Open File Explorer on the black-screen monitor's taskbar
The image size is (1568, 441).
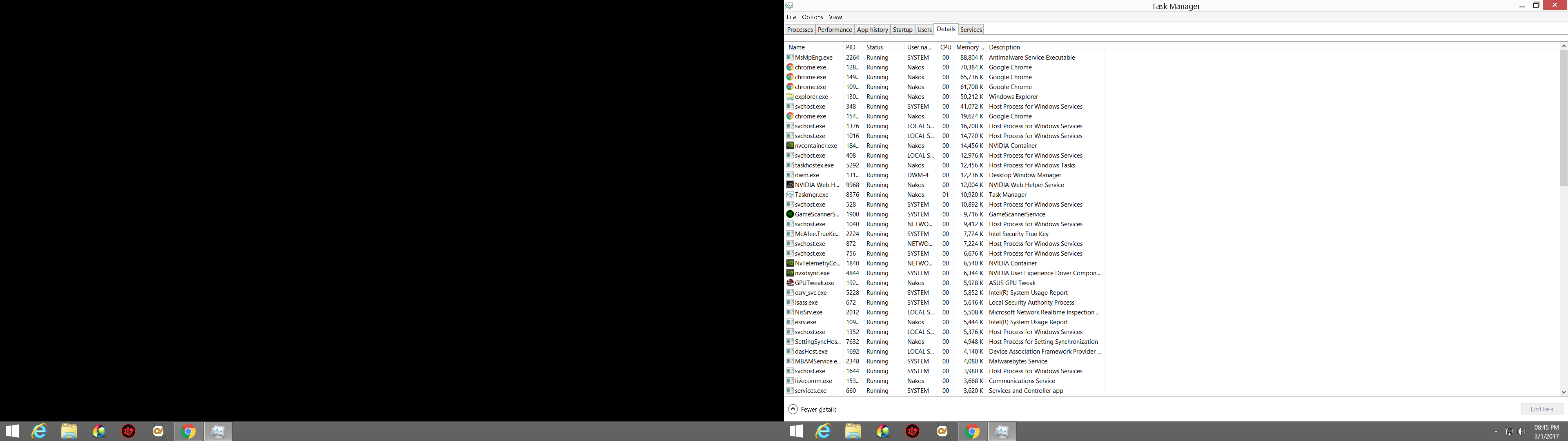click(x=69, y=431)
